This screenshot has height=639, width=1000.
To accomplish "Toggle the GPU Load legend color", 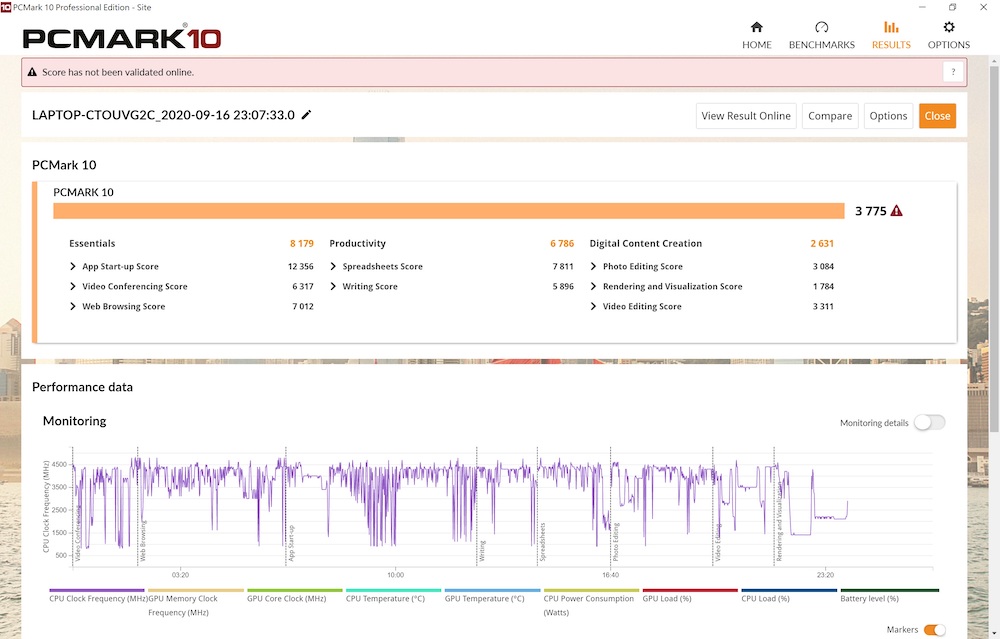I will pyautogui.click(x=691, y=590).
